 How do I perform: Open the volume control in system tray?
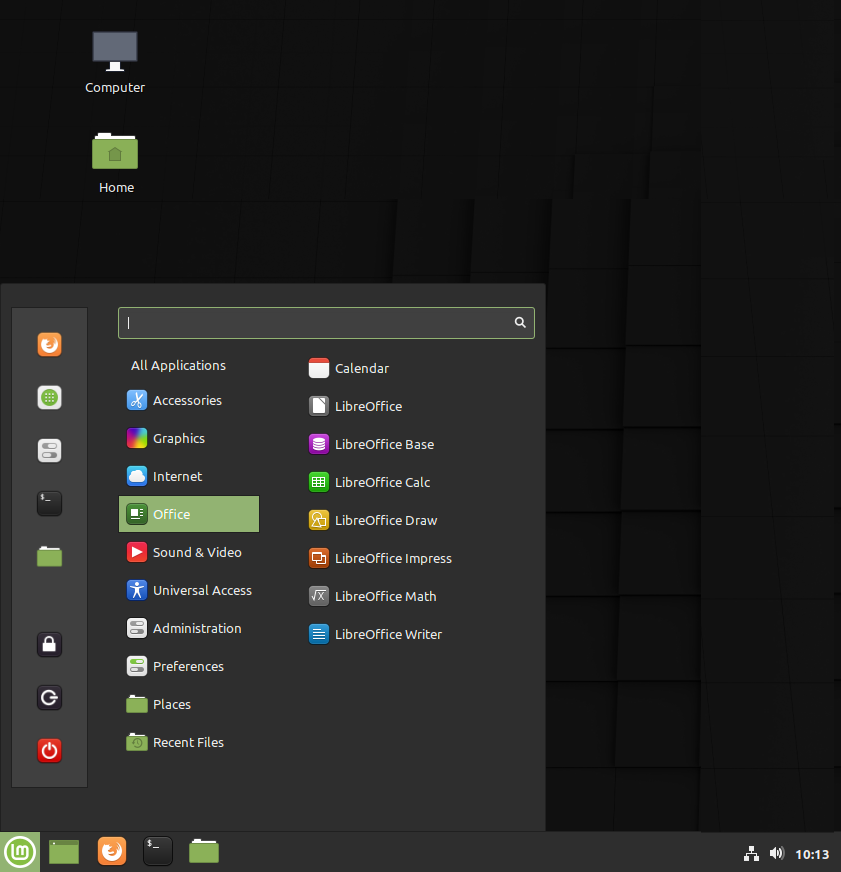click(776, 854)
